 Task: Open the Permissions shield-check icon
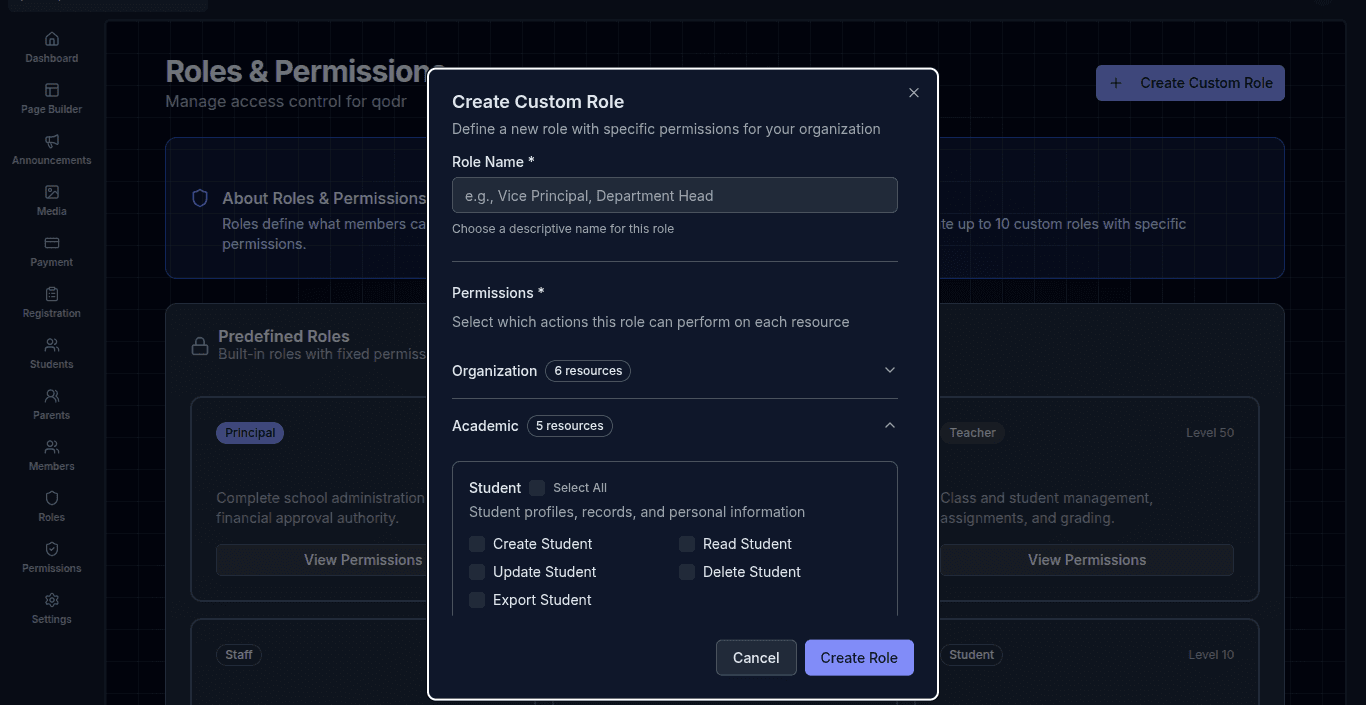pyautogui.click(x=52, y=549)
